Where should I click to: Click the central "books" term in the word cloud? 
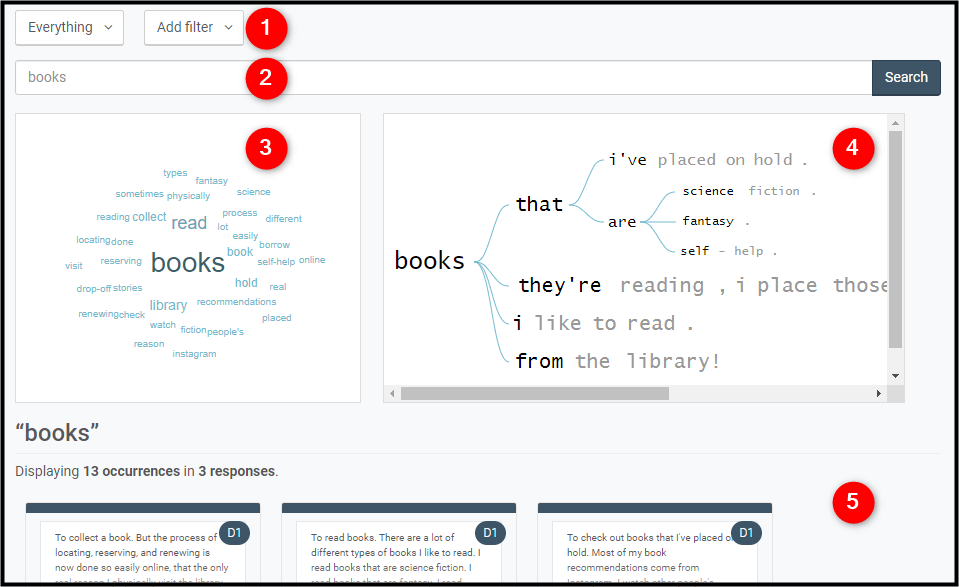pos(187,262)
